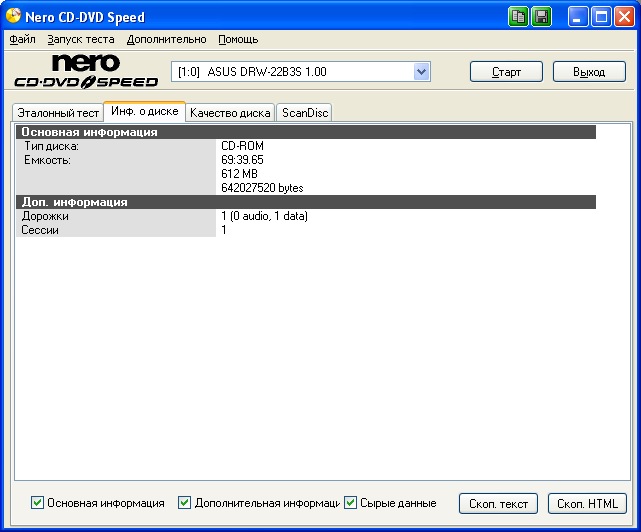Click the Тип диска label
641x532 pixels.
[52, 146]
